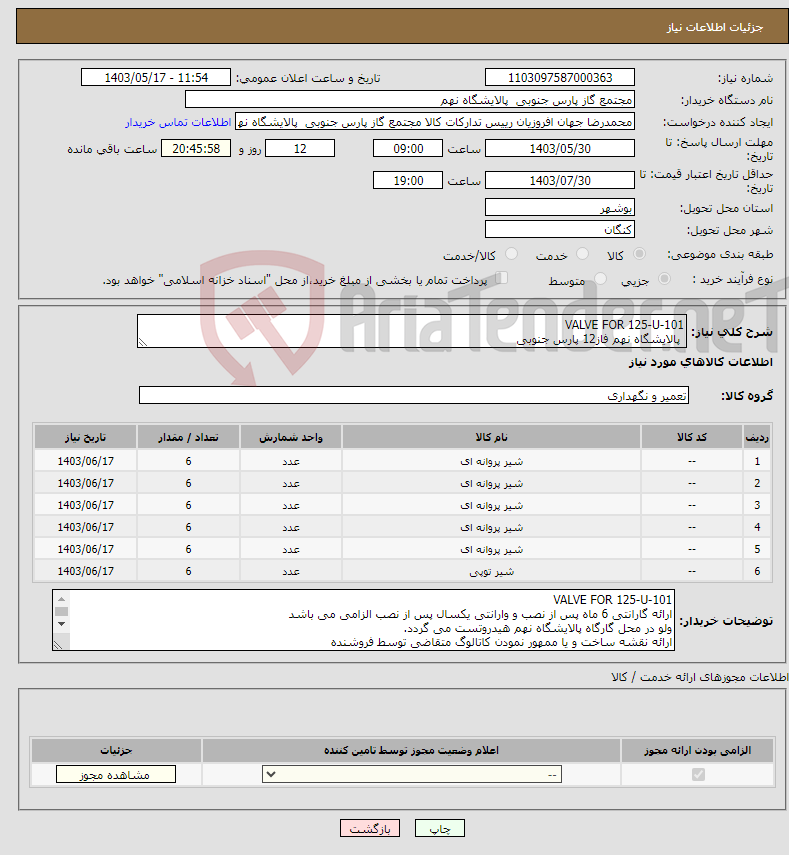Select the خدمت radio button
The image size is (789, 855).
click(582, 254)
